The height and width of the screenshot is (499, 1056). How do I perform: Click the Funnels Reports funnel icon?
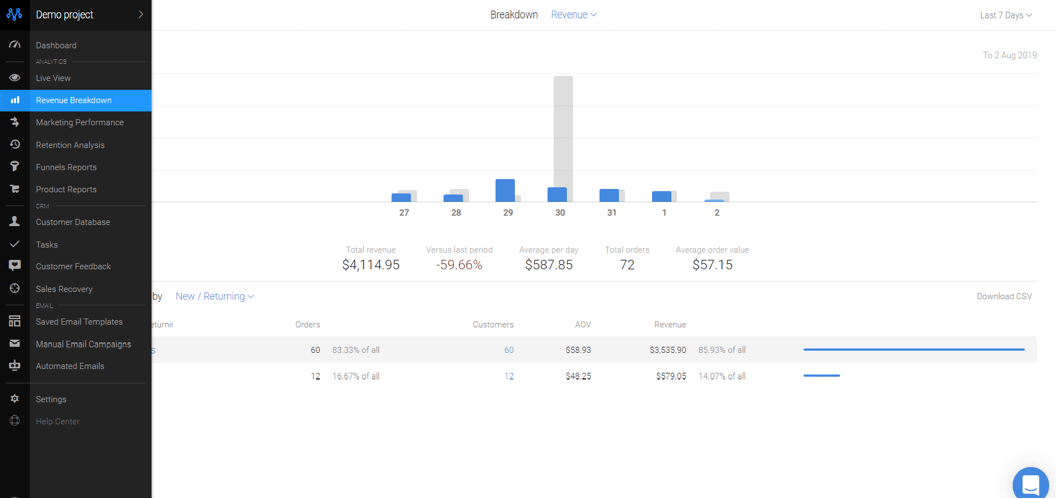point(14,167)
